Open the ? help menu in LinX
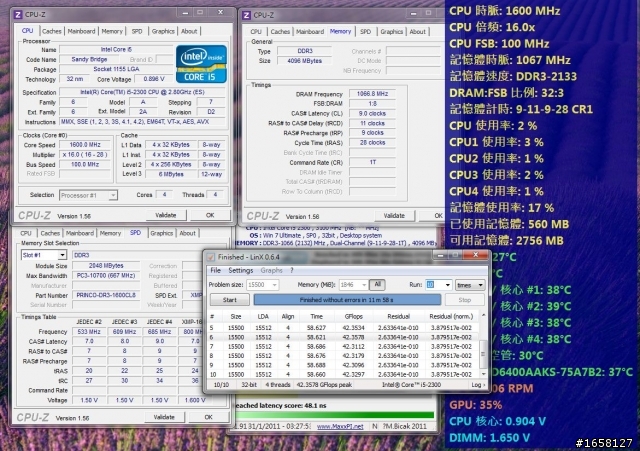Viewport: 640px width, 451px height. coord(291,271)
